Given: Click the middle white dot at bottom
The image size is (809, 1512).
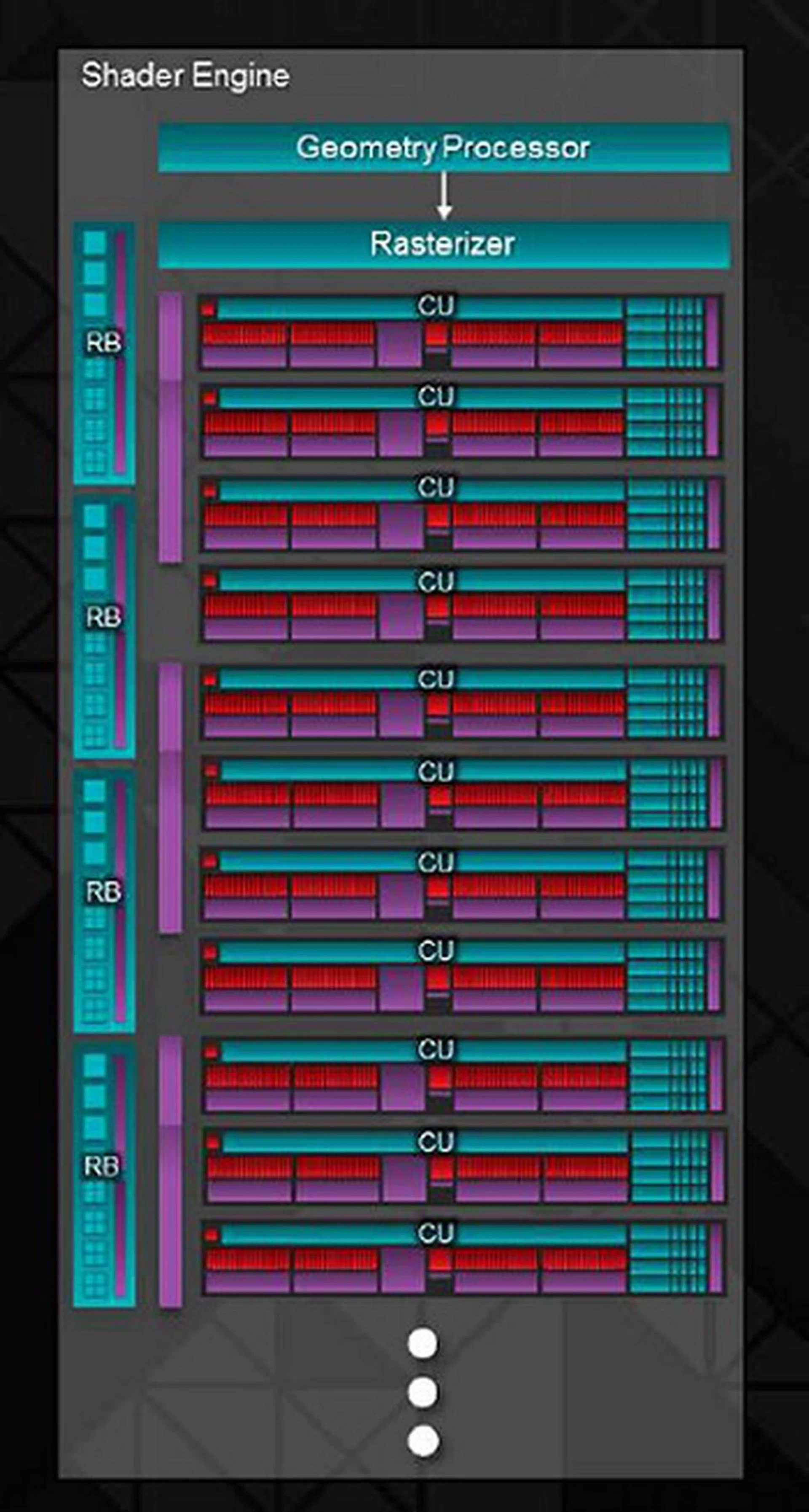Looking at the screenshot, I should 422,1392.
